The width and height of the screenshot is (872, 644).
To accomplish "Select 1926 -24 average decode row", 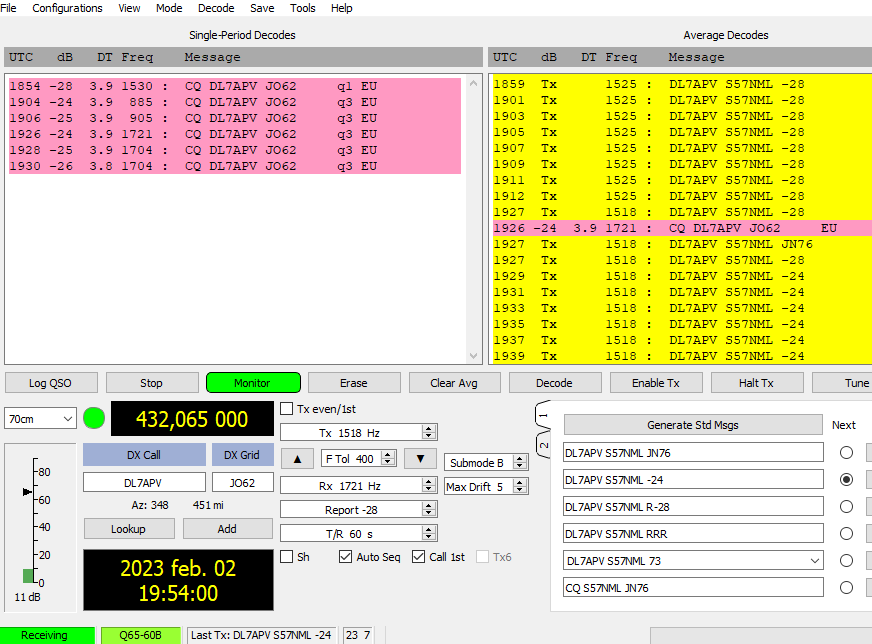I will (682, 228).
